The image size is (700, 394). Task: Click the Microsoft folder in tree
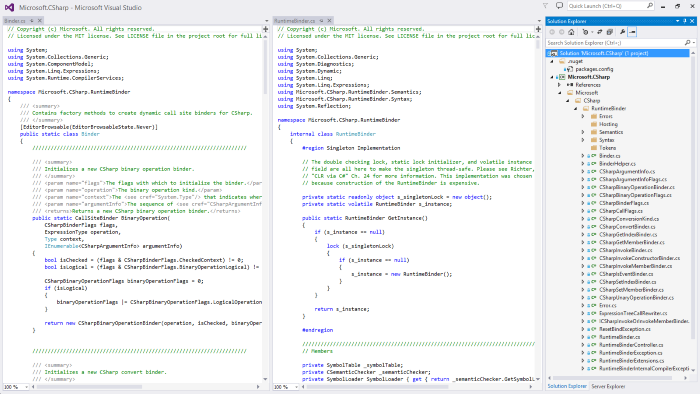[587, 93]
